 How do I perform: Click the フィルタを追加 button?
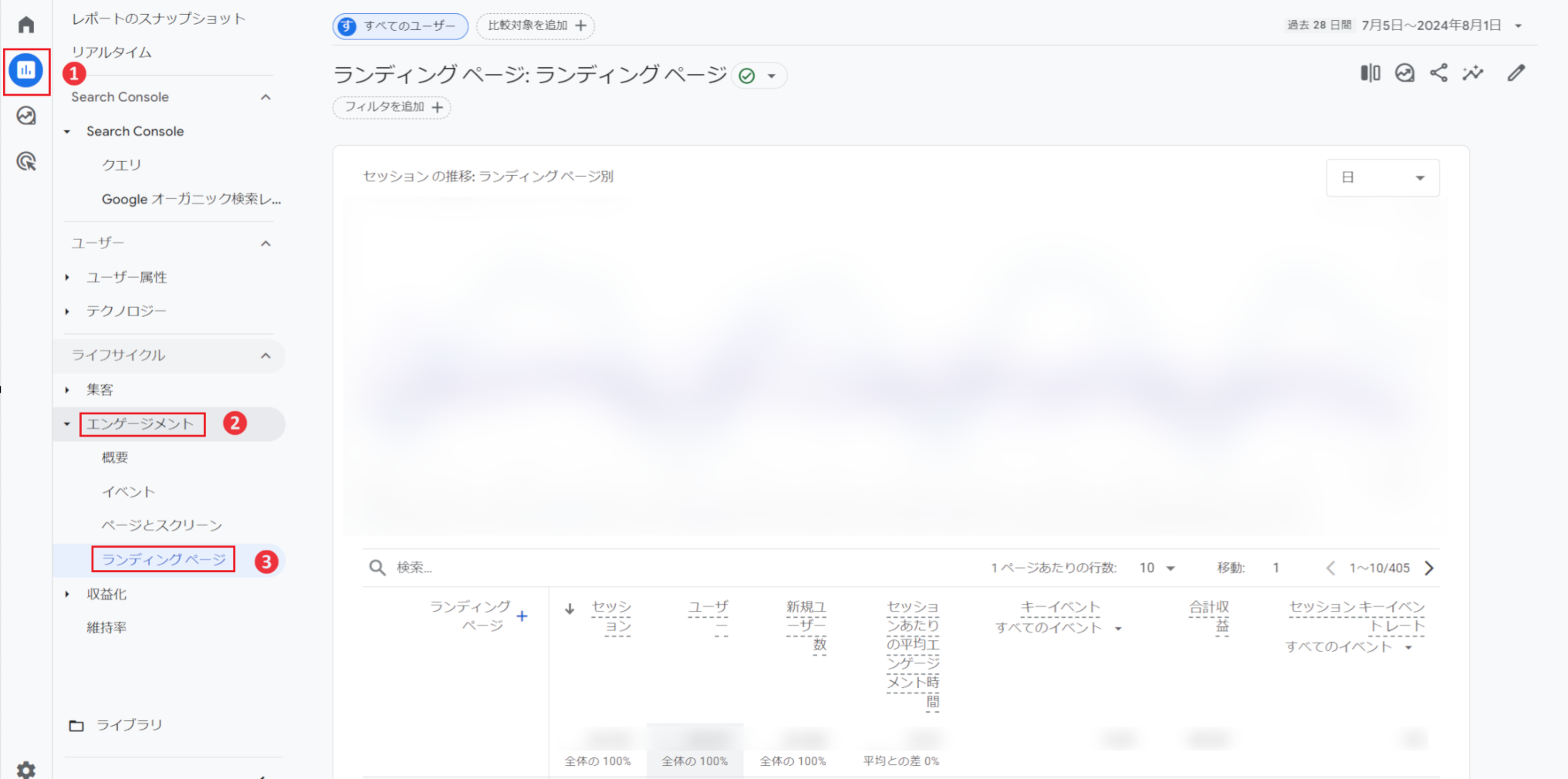pos(391,107)
